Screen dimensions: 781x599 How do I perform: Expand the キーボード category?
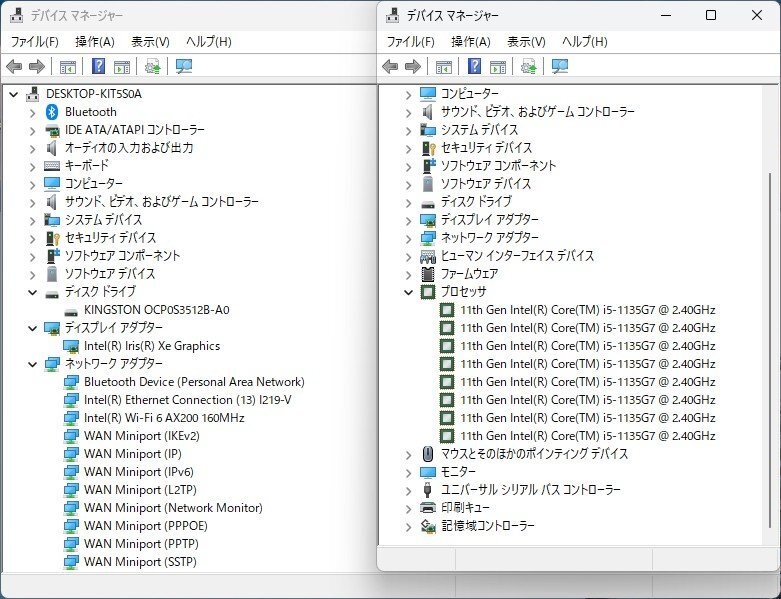pos(32,166)
